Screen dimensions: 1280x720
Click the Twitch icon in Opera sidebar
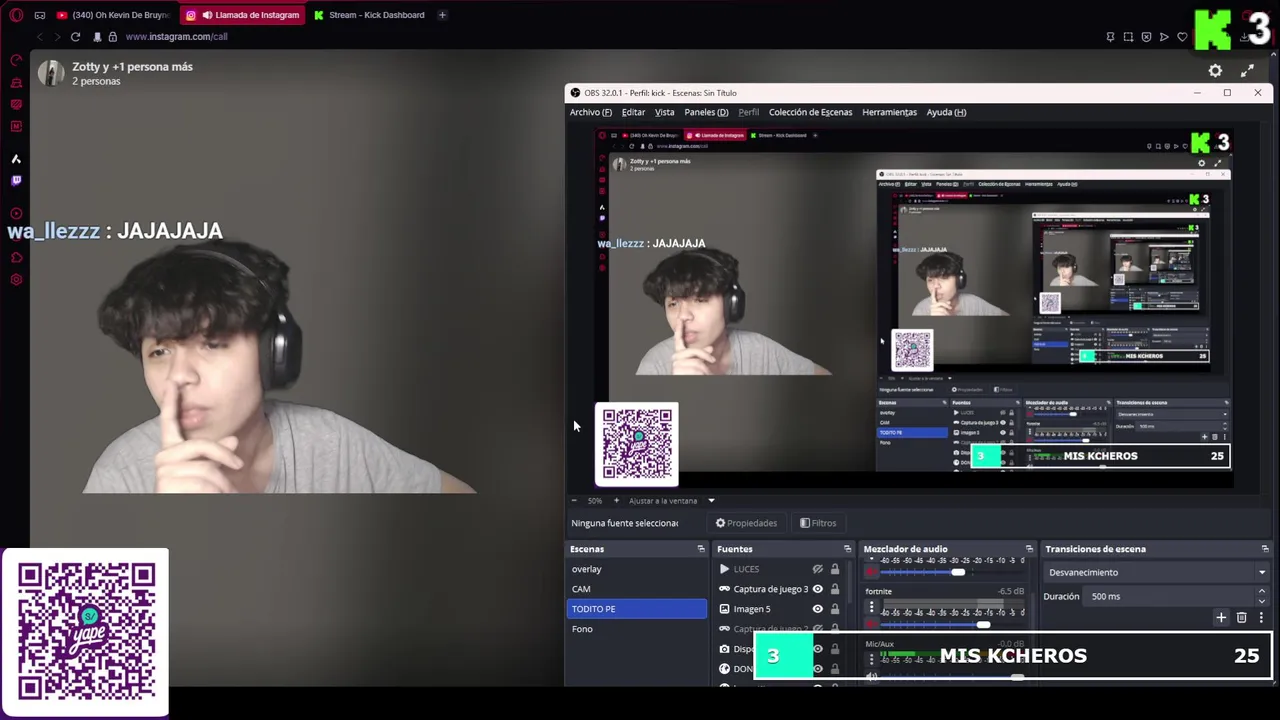pyautogui.click(x=16, y=181)
